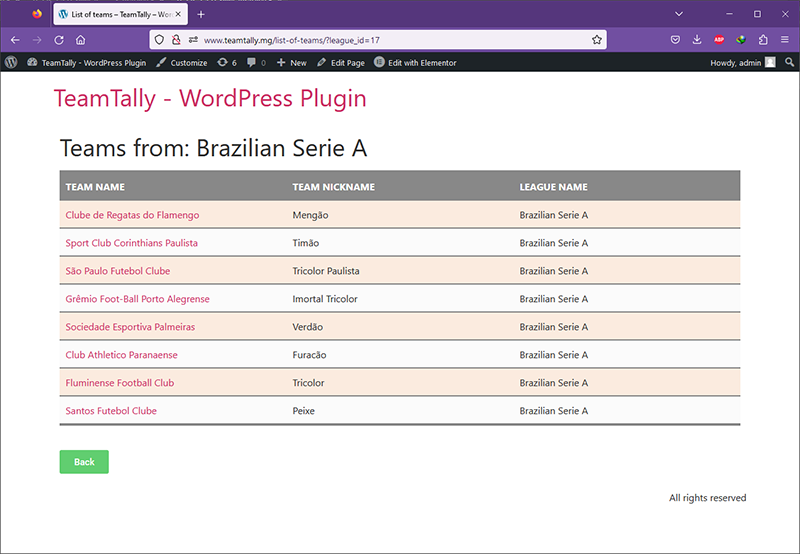Open the Pocket save icon
This screenshot has width=800, height=554.
675,40
